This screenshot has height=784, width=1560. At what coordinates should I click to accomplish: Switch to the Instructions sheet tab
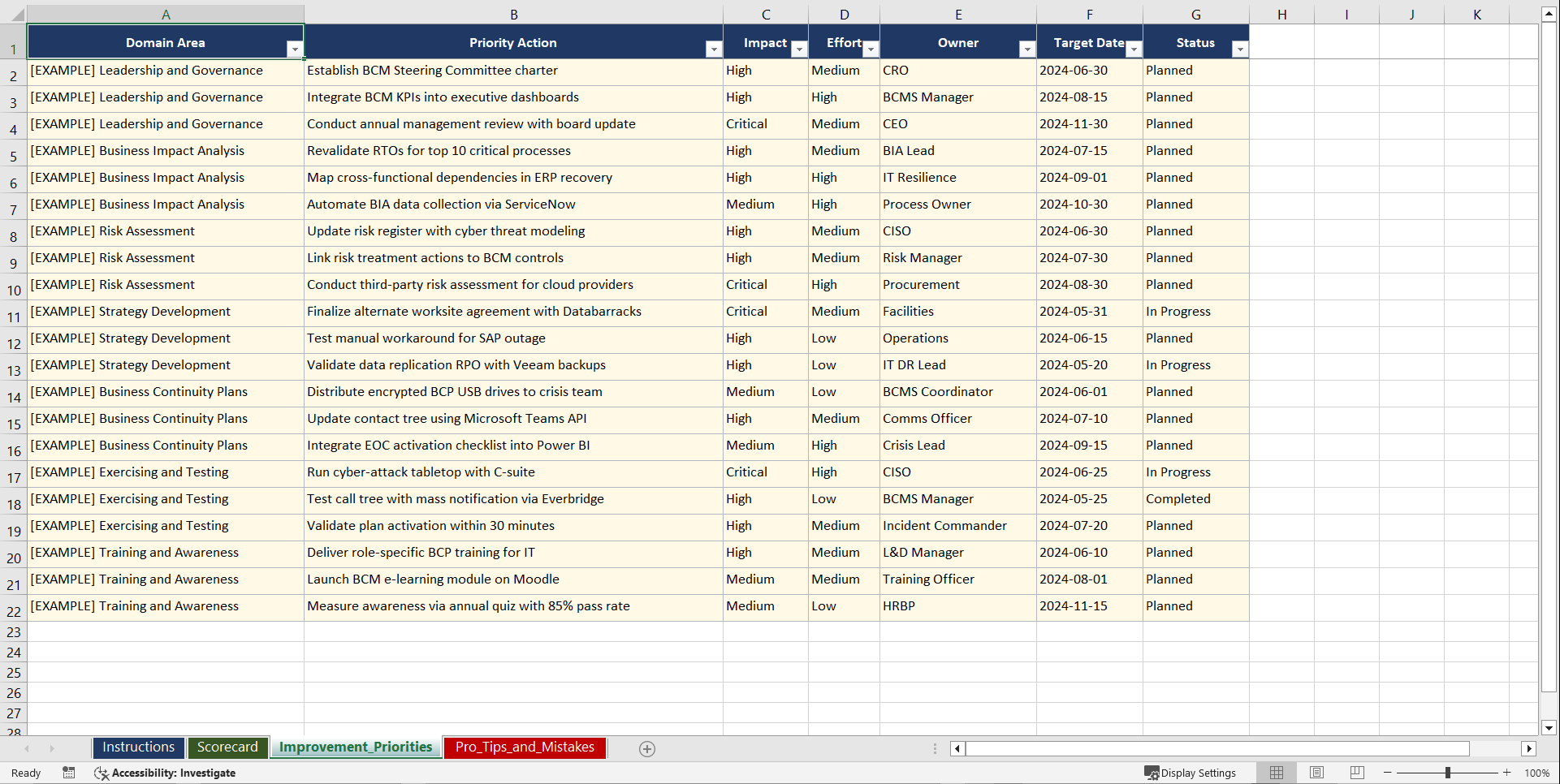138,747
